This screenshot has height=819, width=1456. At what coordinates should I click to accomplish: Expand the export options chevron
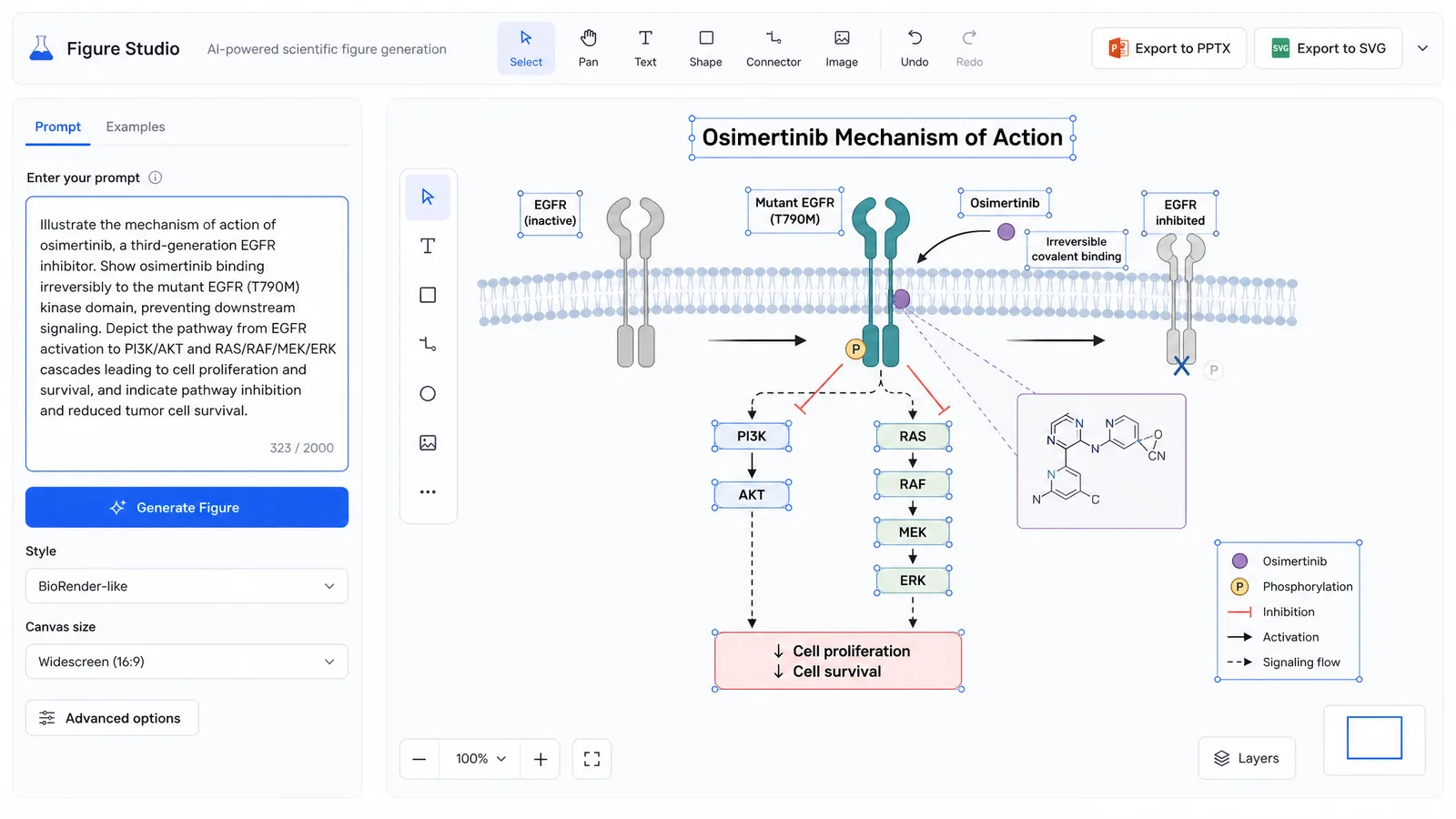tap(1423, 48)
